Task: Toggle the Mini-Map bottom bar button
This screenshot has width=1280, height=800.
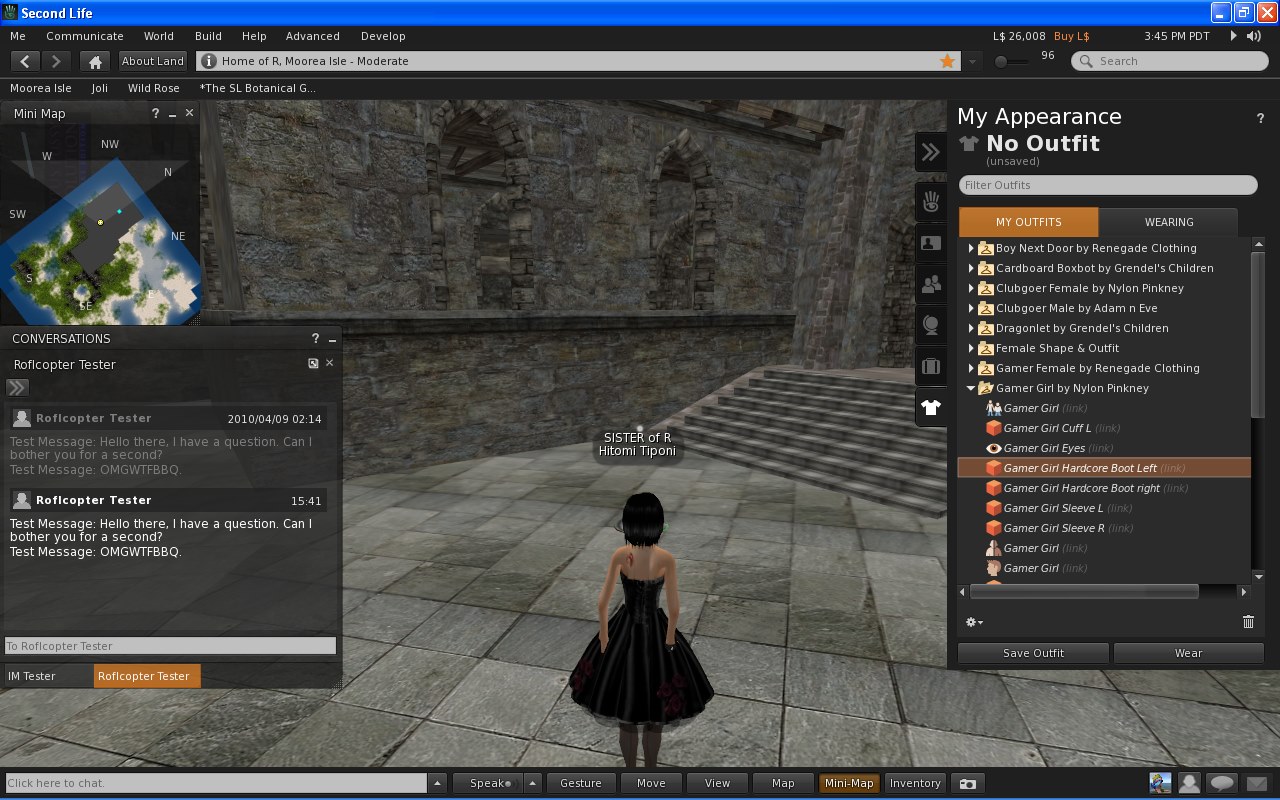Action: 849,783
